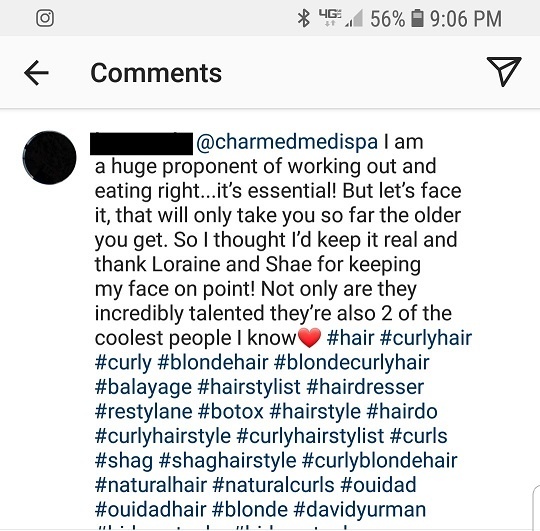Tap the red heart emoji in comment
Viewport: 540px width, 531px height.
309,338
